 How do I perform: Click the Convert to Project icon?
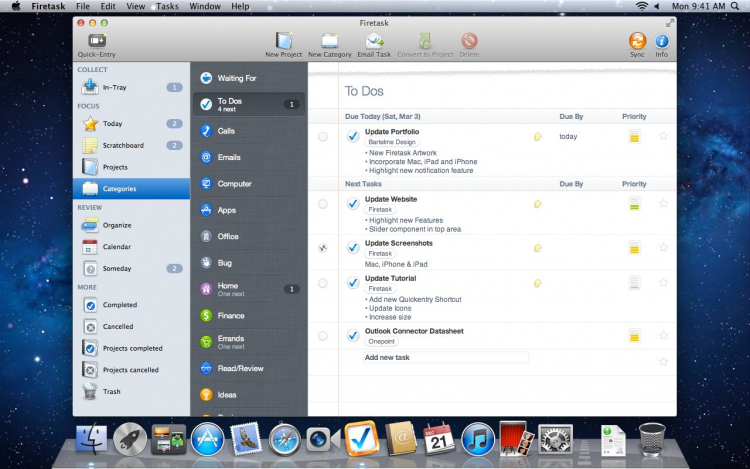425,41
